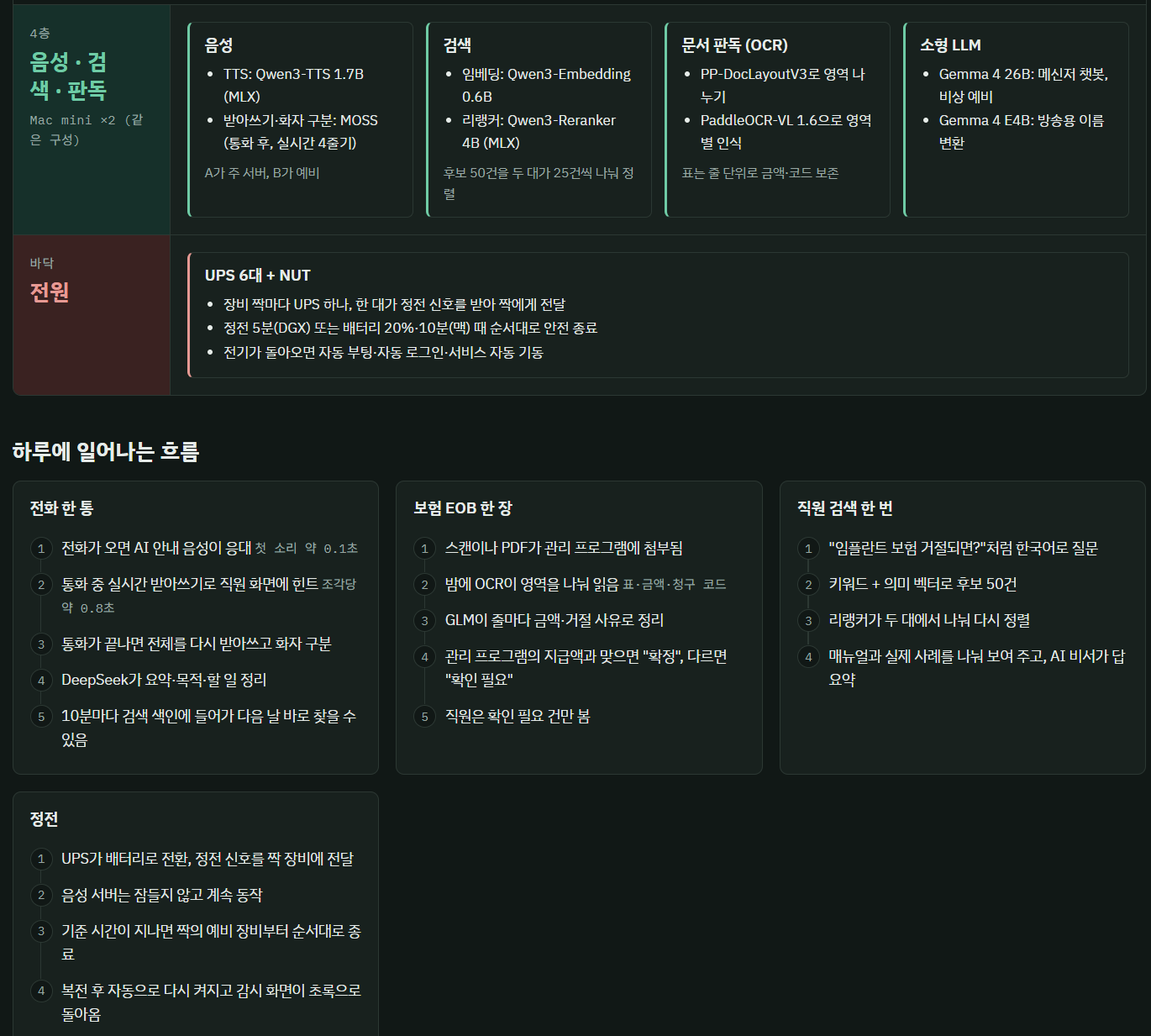Viewport: 1151px width, 1036px height.
Task: Select the TTS: Qwen3-TTS 1.7B line
Action: (x=293, y=85)
